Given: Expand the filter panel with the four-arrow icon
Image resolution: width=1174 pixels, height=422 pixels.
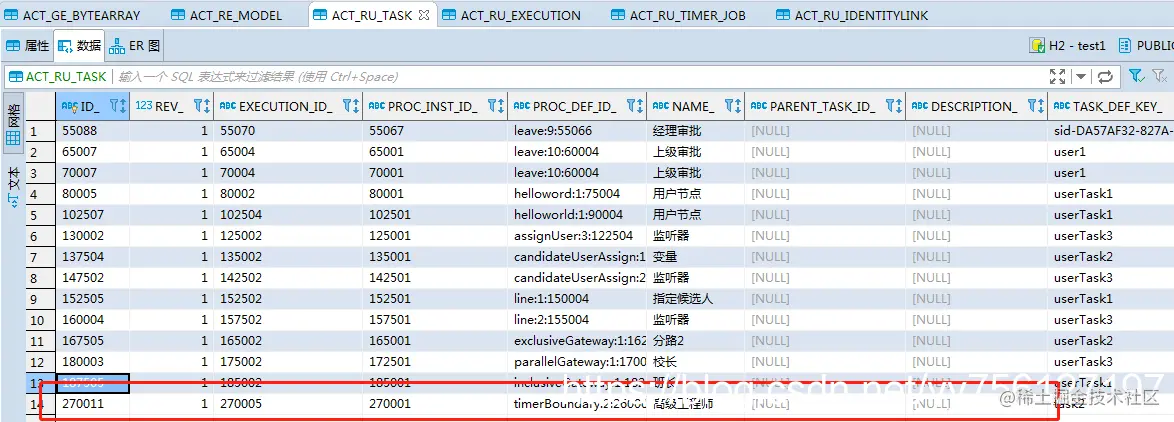Looking at the screenshot, I should (x=1057, y=76).
